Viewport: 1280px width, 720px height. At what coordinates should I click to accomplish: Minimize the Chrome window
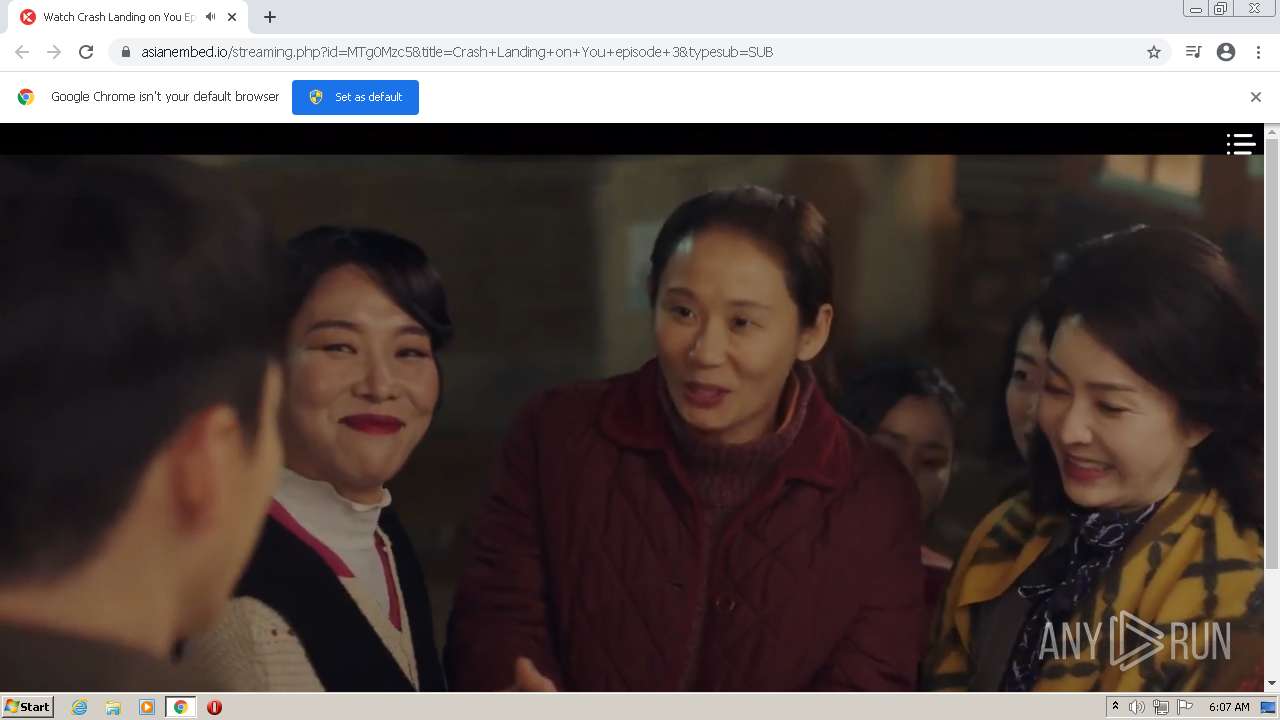point(1195,9)
